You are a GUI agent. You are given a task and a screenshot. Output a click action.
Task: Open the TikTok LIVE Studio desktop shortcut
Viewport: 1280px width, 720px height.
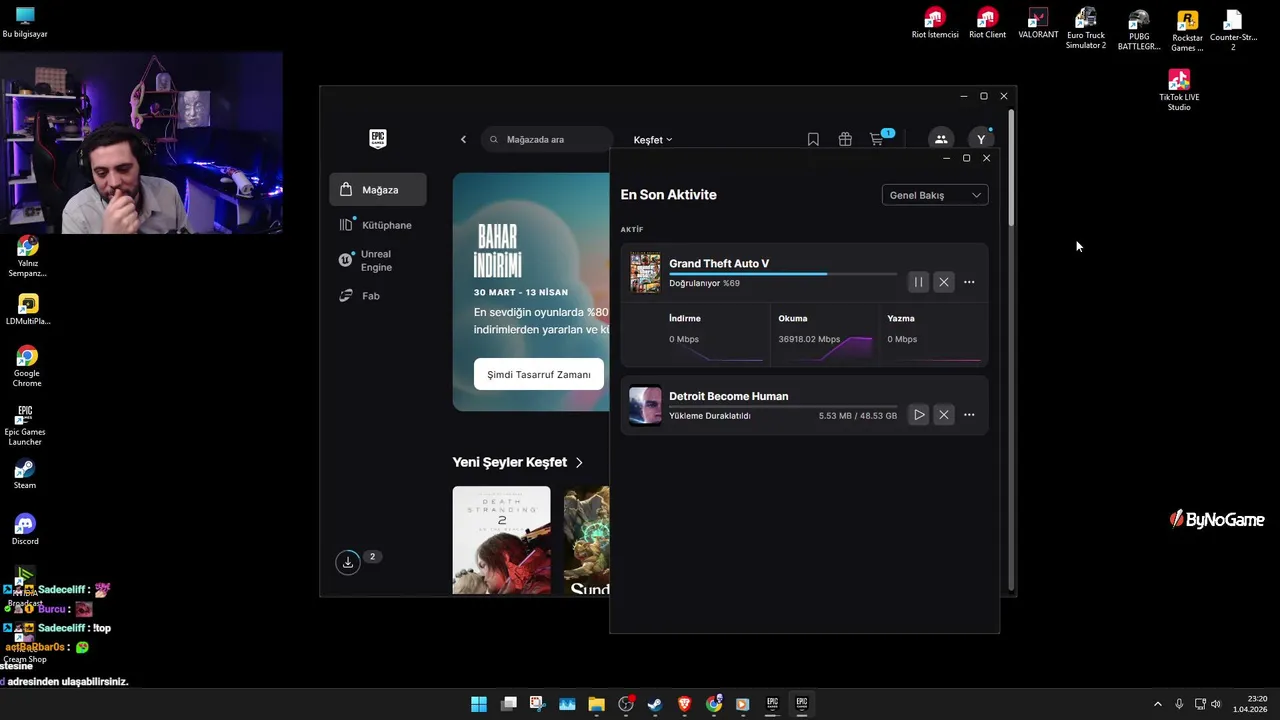click(x=1179, y=90)
